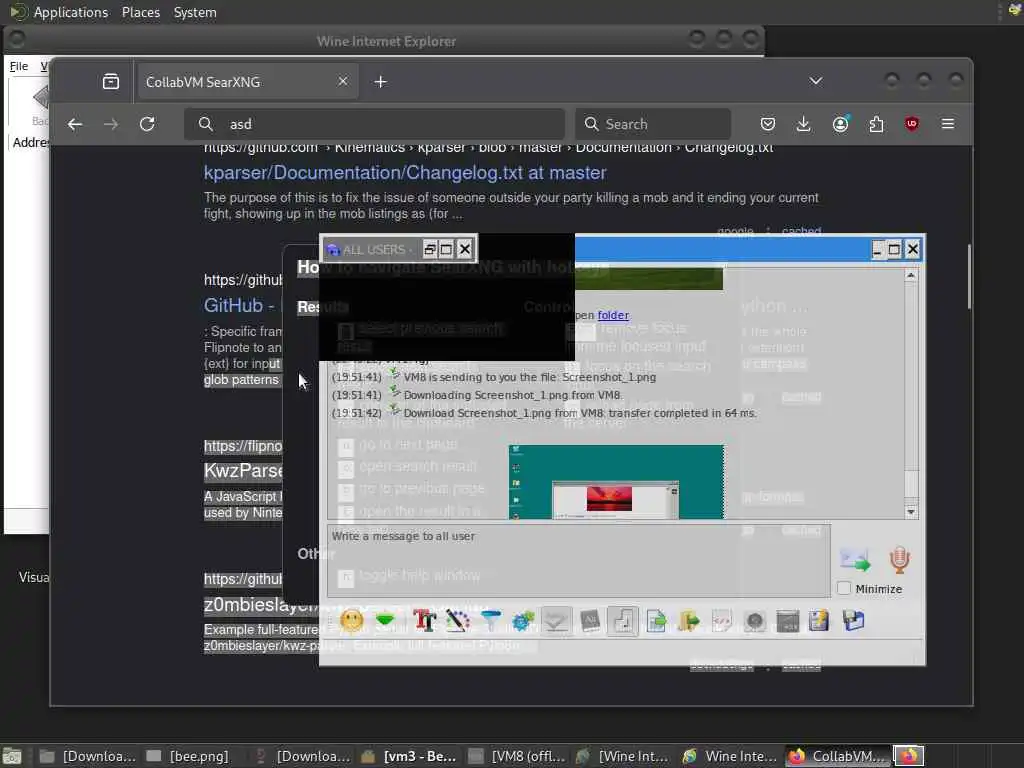Click the forward navigation arrow in Firefox
1024x768 pixels.
point(111,124)
